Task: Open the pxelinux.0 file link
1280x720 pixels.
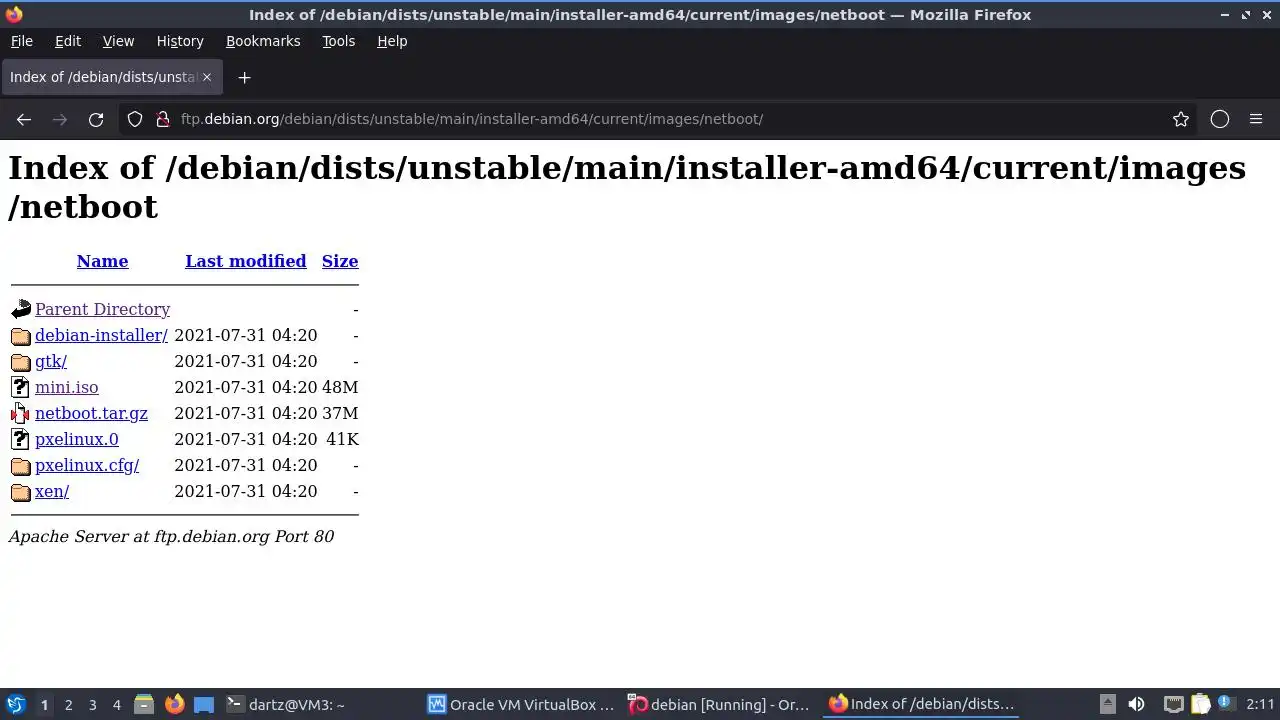Action: [x=76, y=439]
